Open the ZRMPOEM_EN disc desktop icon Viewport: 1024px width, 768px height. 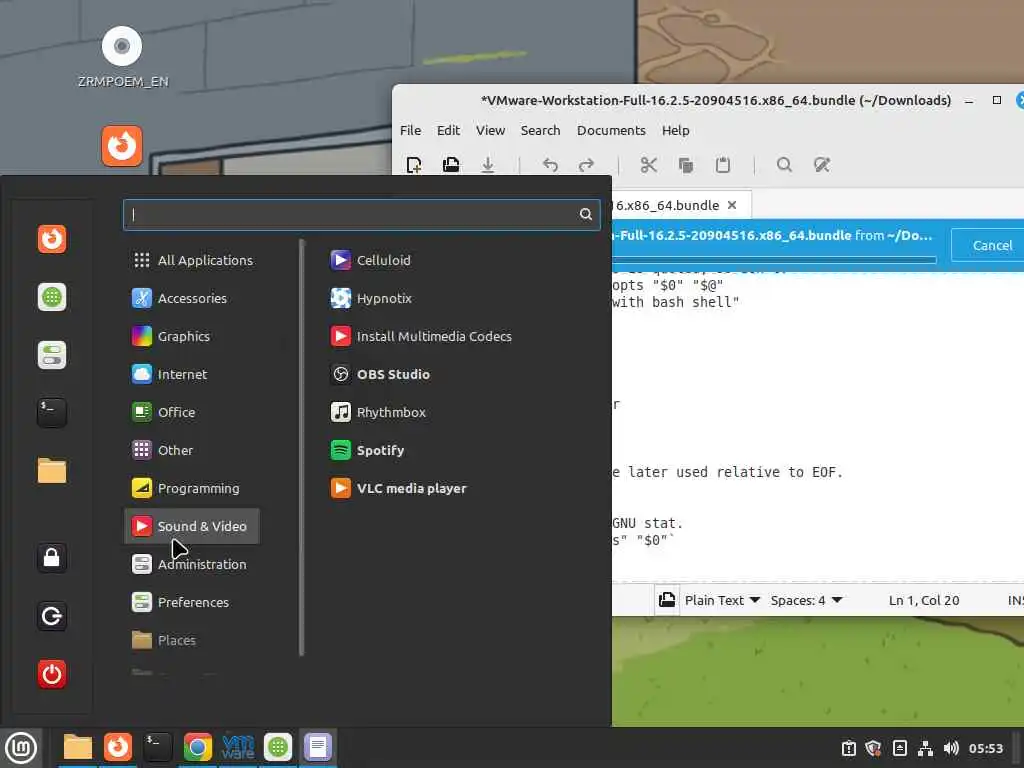[x=122, y=57]
